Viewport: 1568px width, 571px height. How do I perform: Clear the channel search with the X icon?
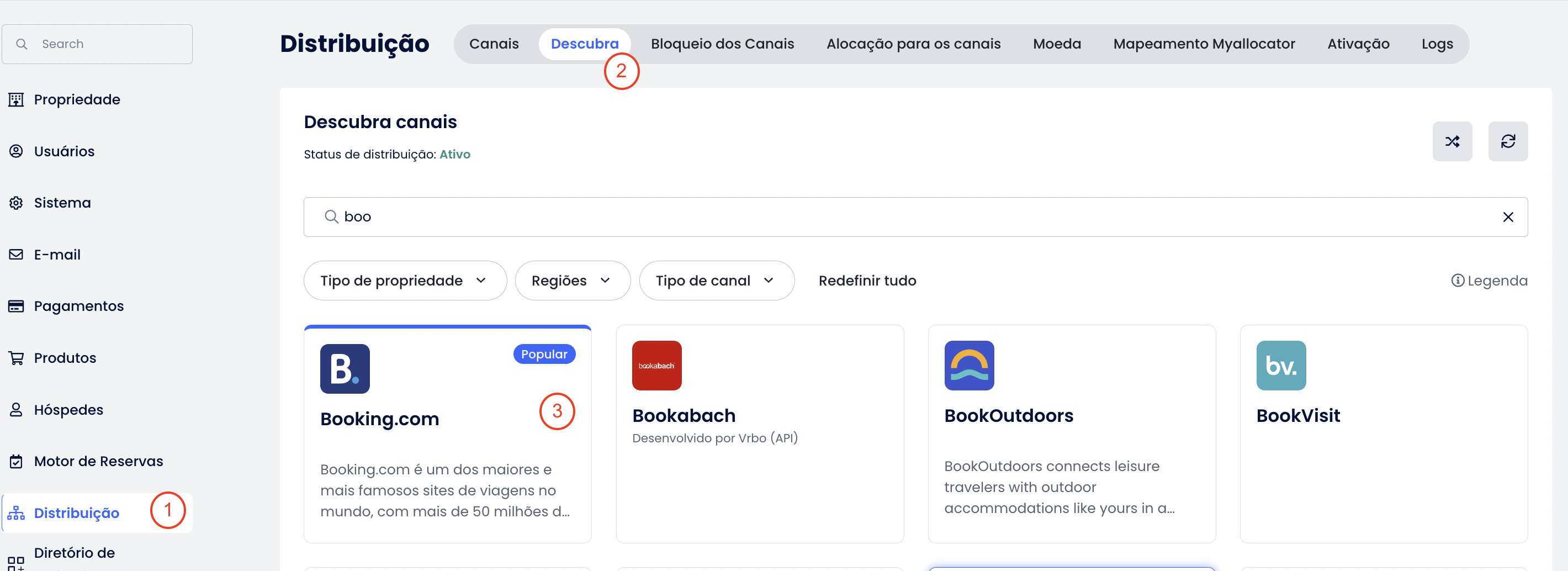(1508, 216)
